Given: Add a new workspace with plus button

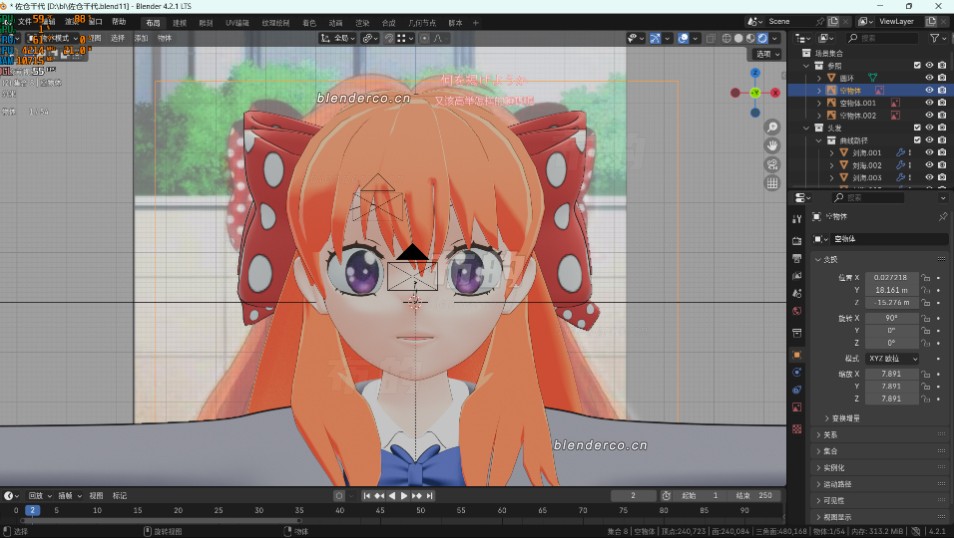Looking at the screenshot, I should tap(476, 23).
